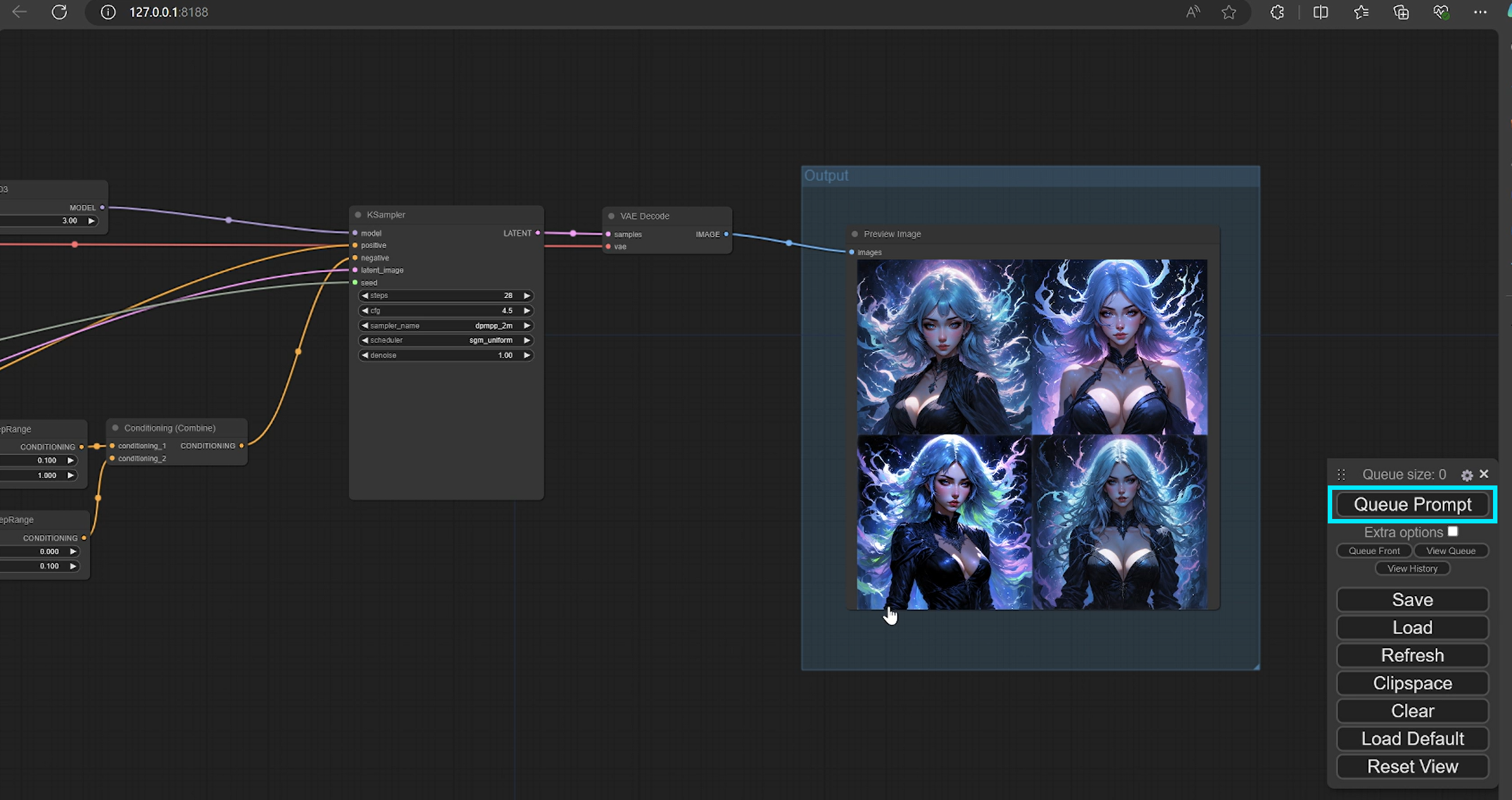Drag the denoise value slider
The height and width of the screenshot is (800, 1512).
click(446, 355)
